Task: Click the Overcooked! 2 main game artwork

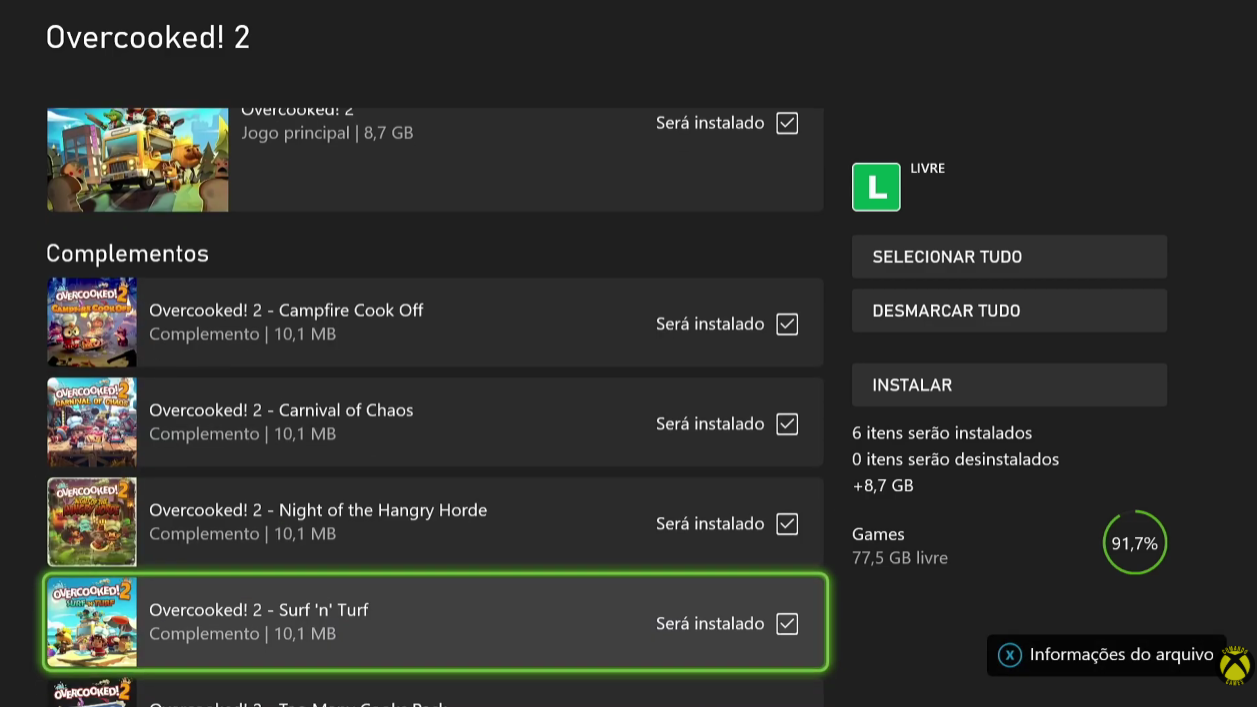Action: pyautogui.click(x=138, y=159)
